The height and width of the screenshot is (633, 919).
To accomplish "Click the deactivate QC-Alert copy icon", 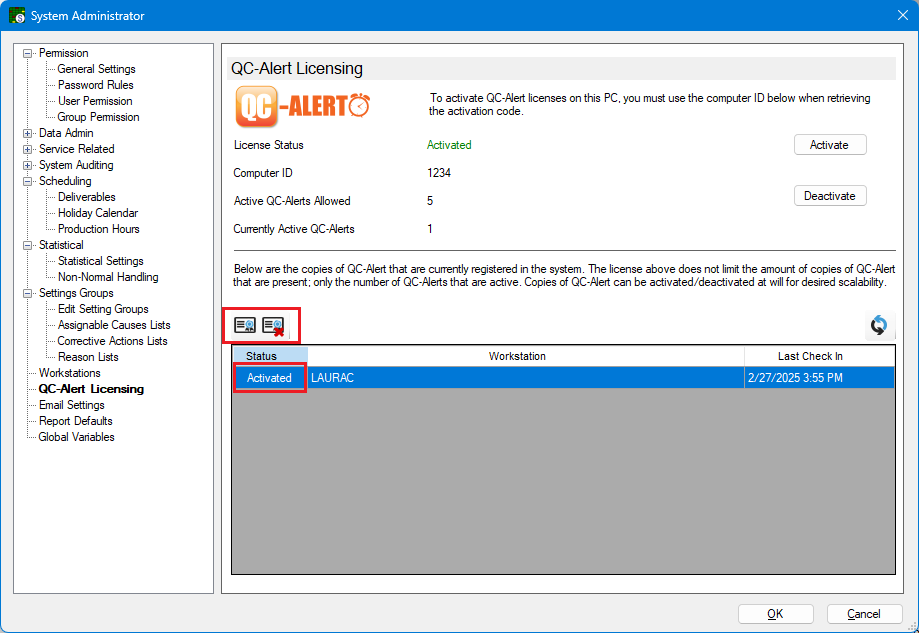I will [273, 325].
